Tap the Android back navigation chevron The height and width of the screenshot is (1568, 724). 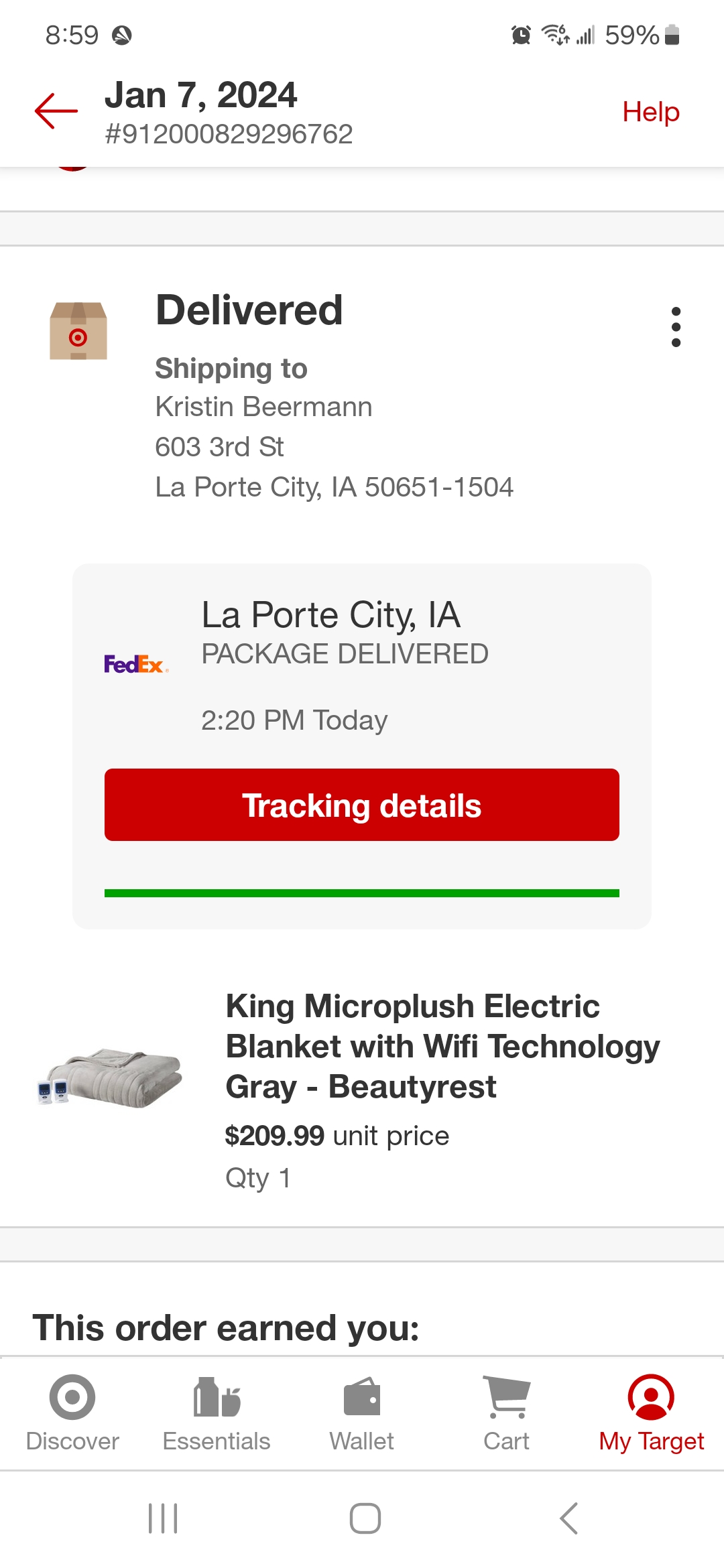point(568,1518)
